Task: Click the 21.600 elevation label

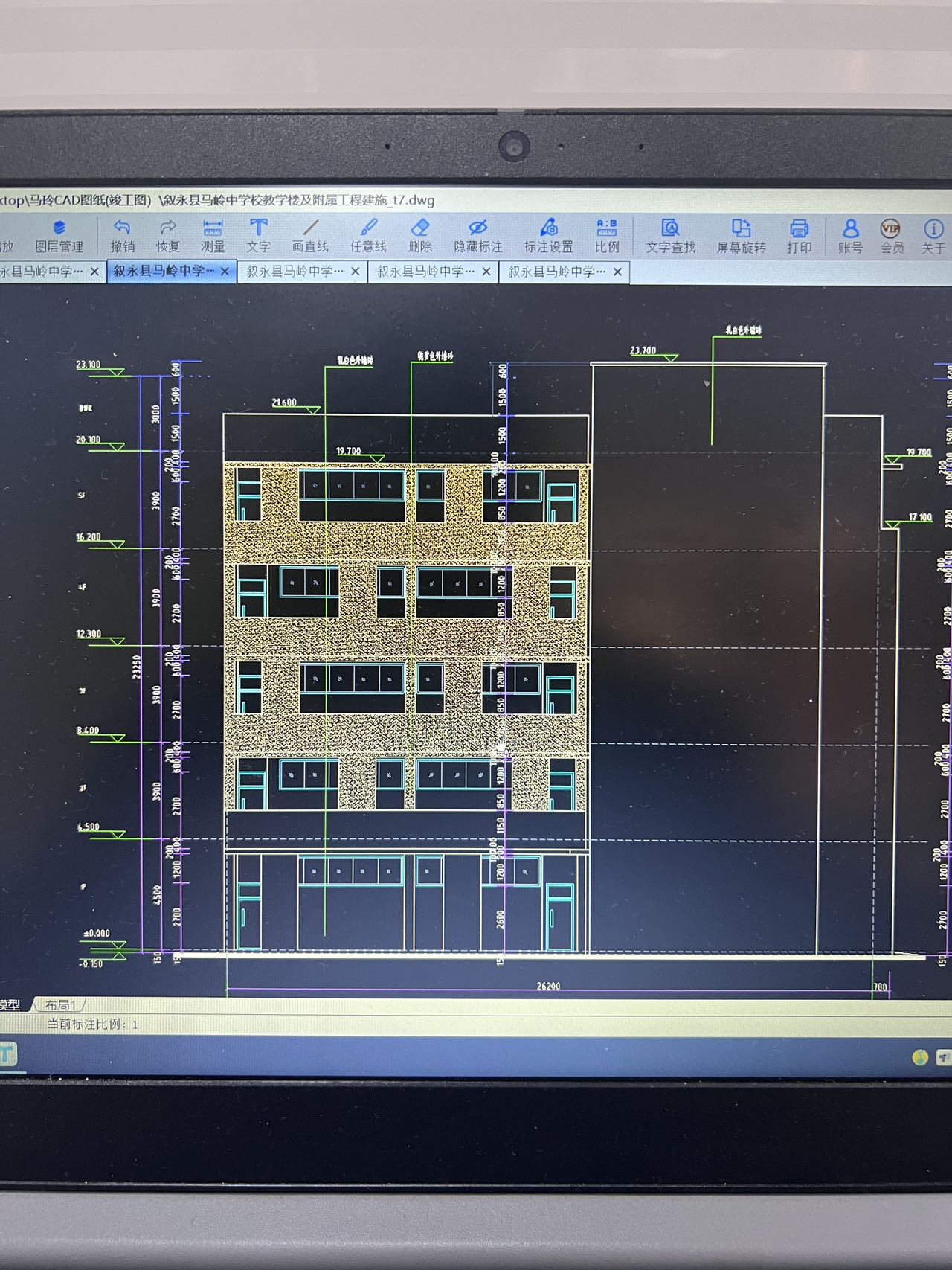Action: click(284, 403)
